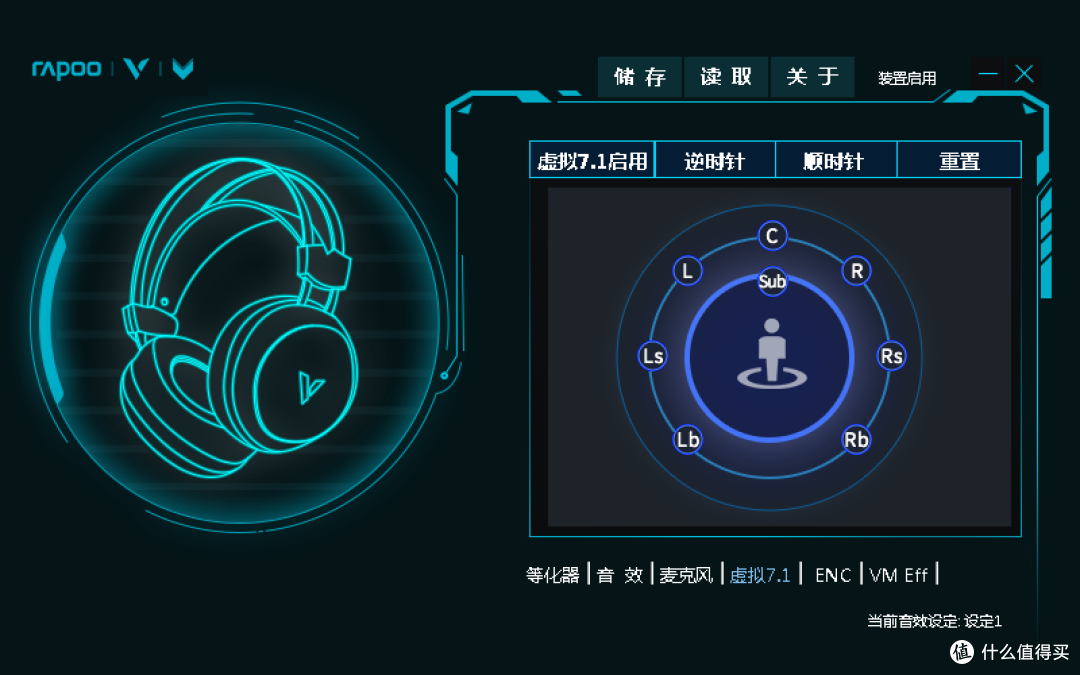Click the Rapoo logo

coord(66,69)
